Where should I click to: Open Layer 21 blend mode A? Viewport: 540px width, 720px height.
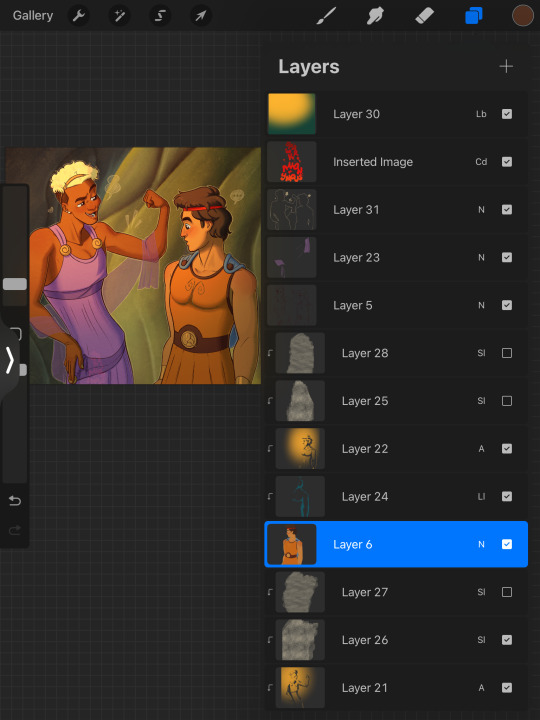(481, 687)
